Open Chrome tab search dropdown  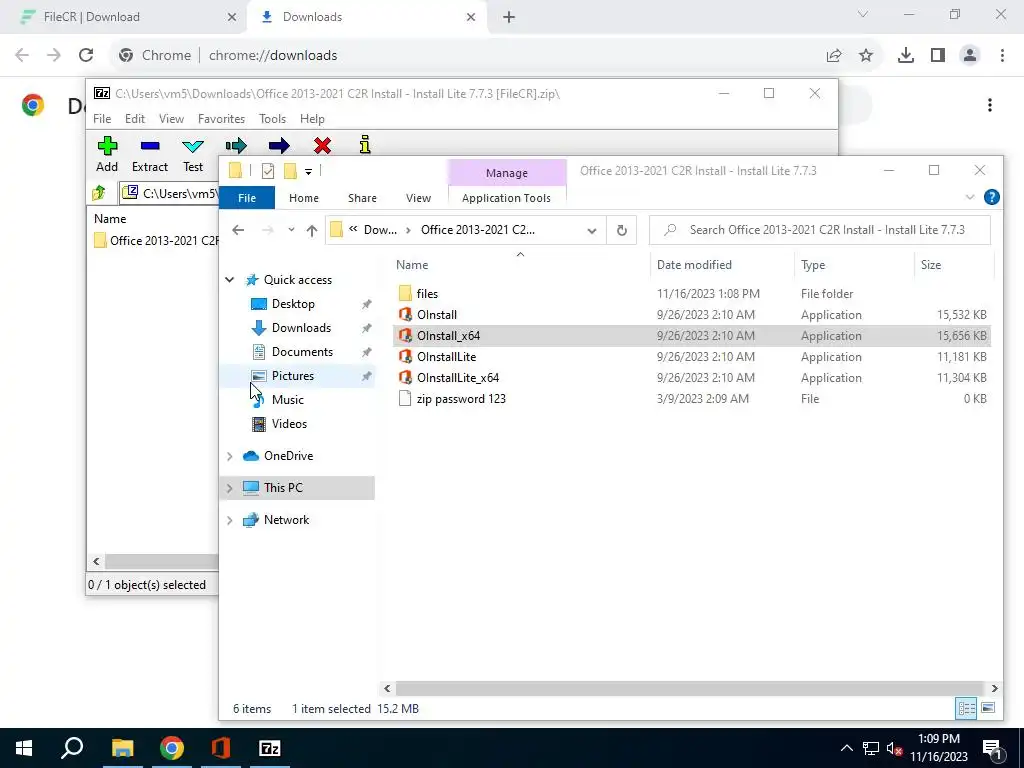pos(863,14)
